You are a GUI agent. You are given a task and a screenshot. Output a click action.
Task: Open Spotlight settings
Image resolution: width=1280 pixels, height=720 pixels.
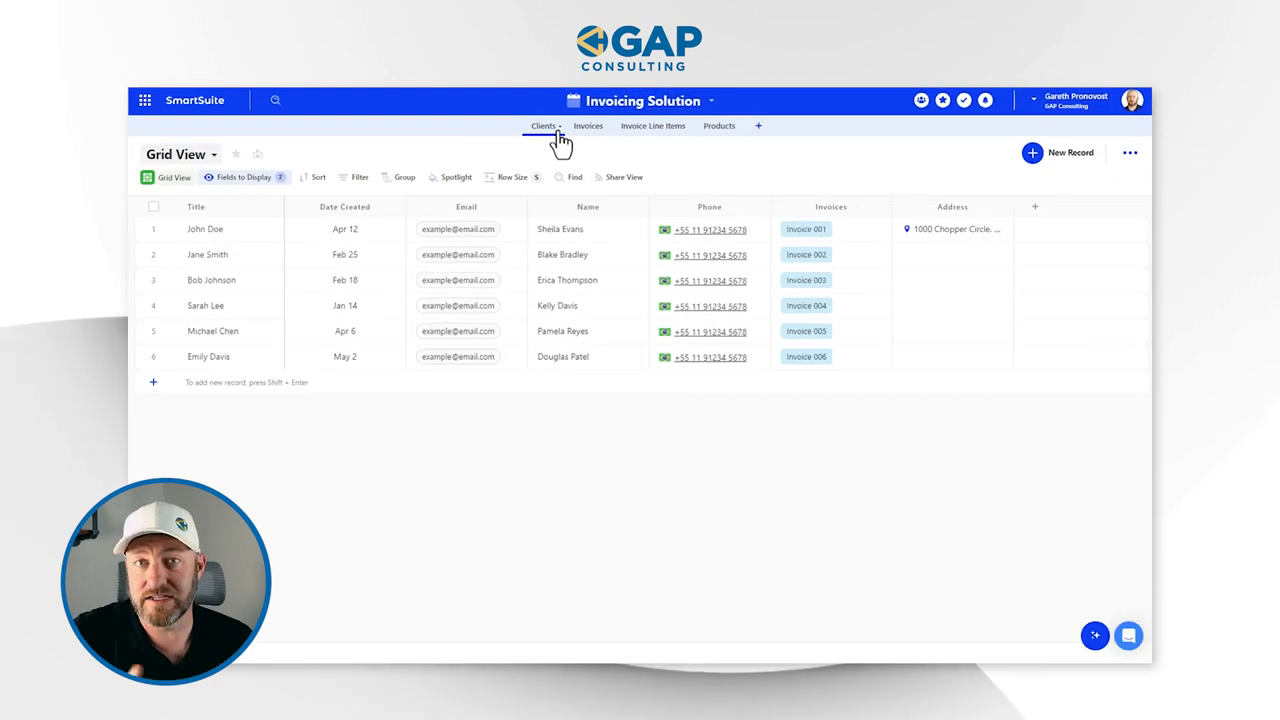click(449, 177)
